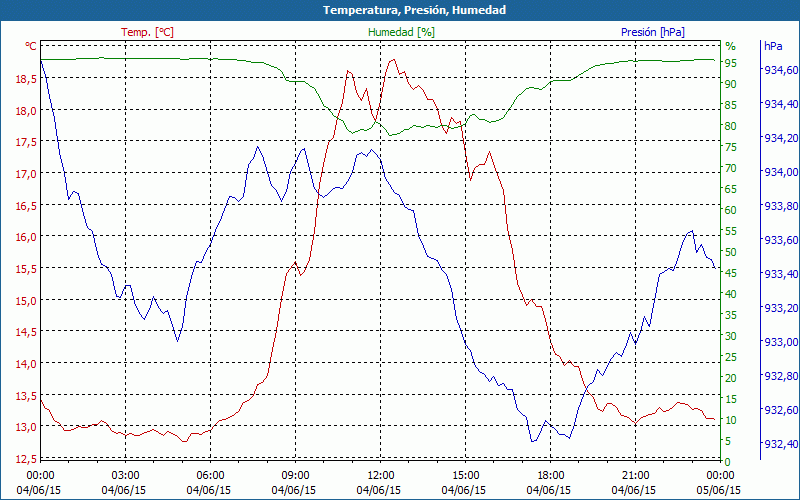Click the 75 humidity axis value

pos(731,147)
